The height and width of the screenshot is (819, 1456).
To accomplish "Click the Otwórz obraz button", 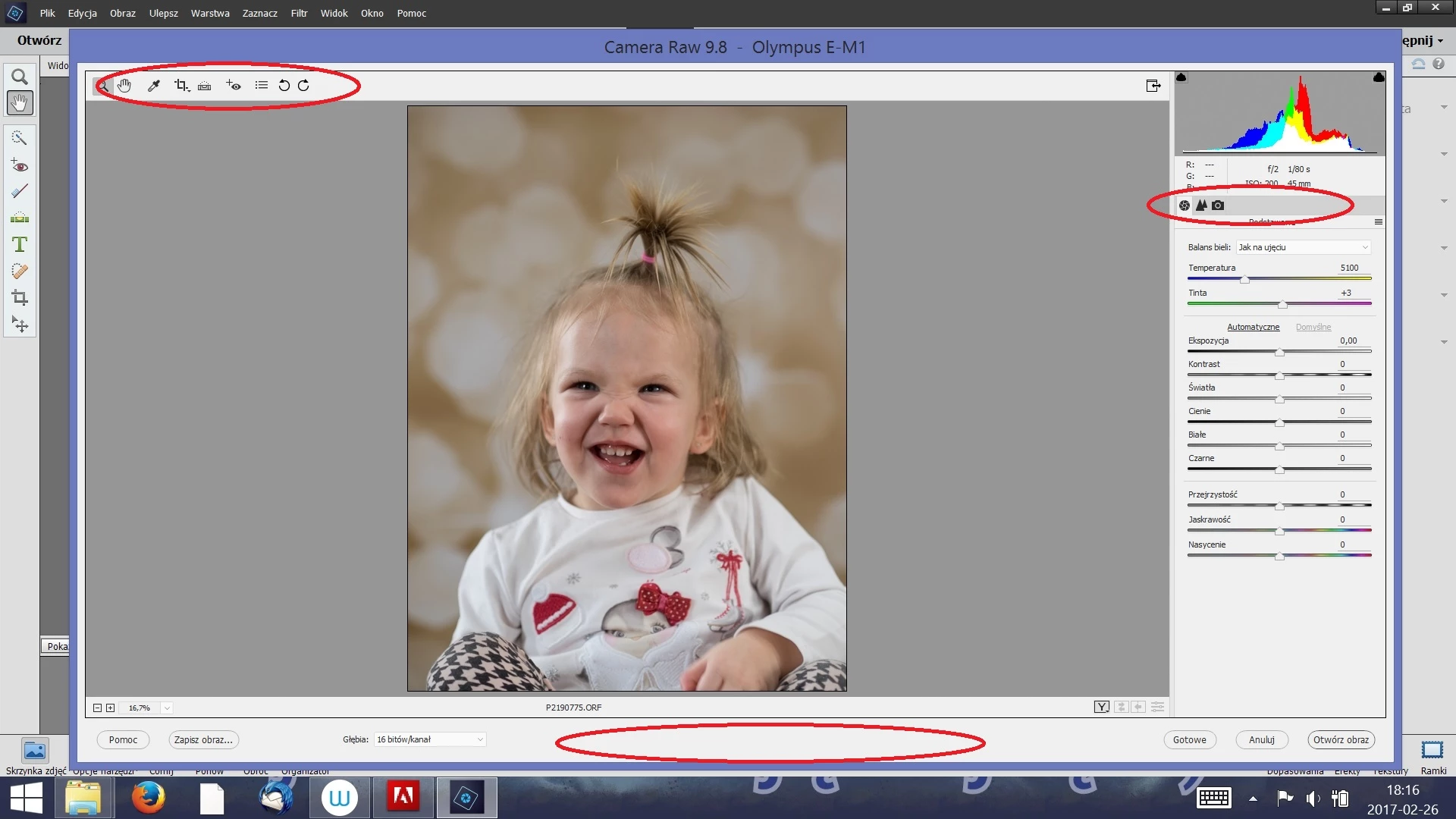I will click(1341, 740).
